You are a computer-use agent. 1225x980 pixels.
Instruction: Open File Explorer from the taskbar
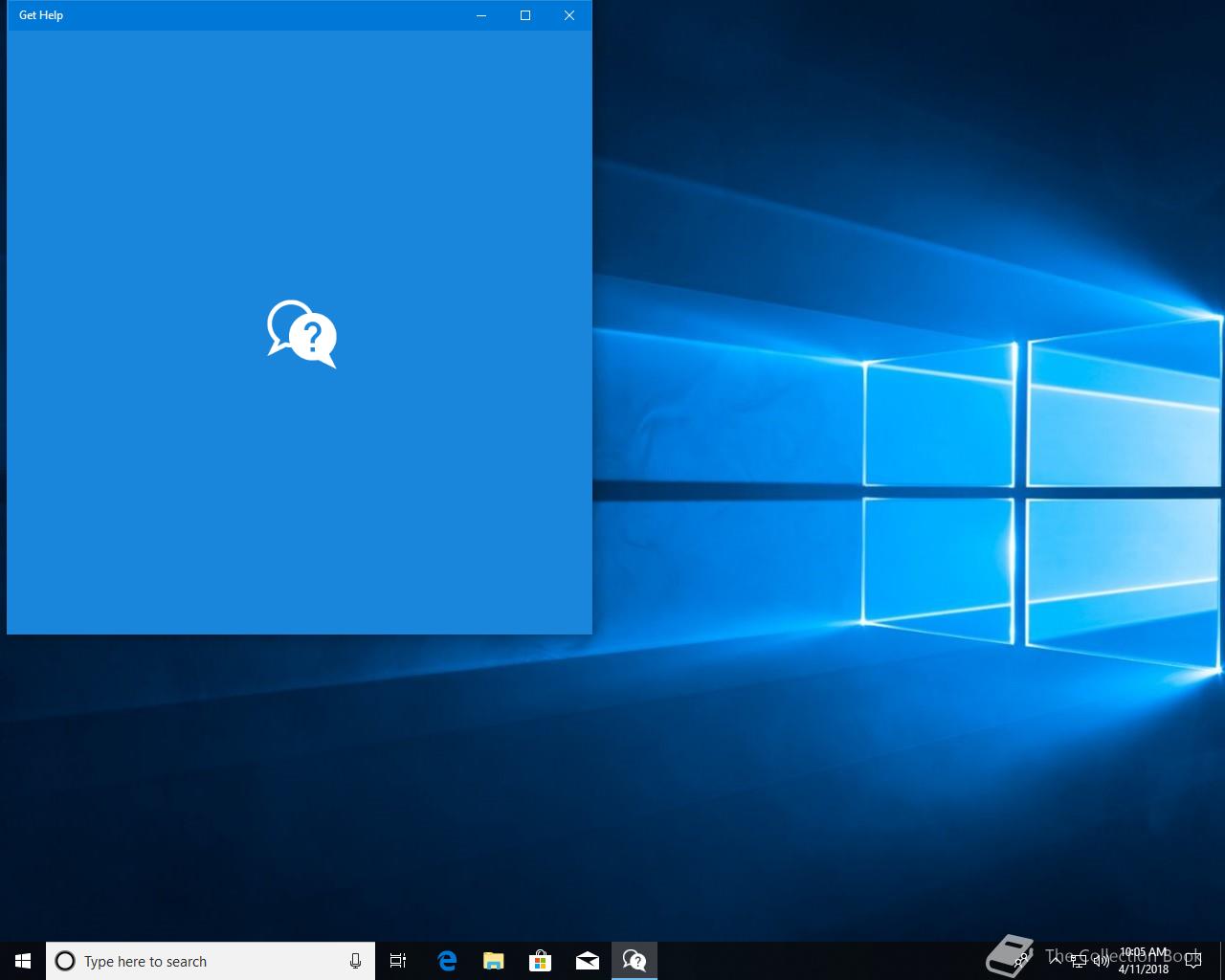(494, 961)
